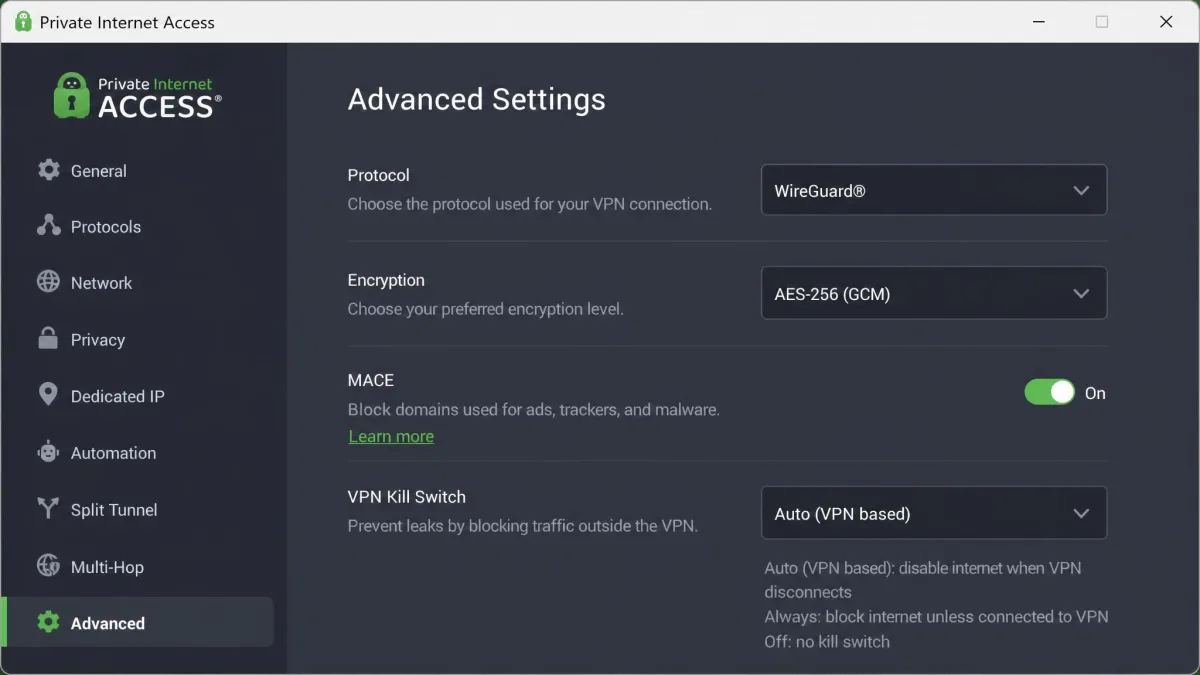Click the Encryption setting label

386,280
